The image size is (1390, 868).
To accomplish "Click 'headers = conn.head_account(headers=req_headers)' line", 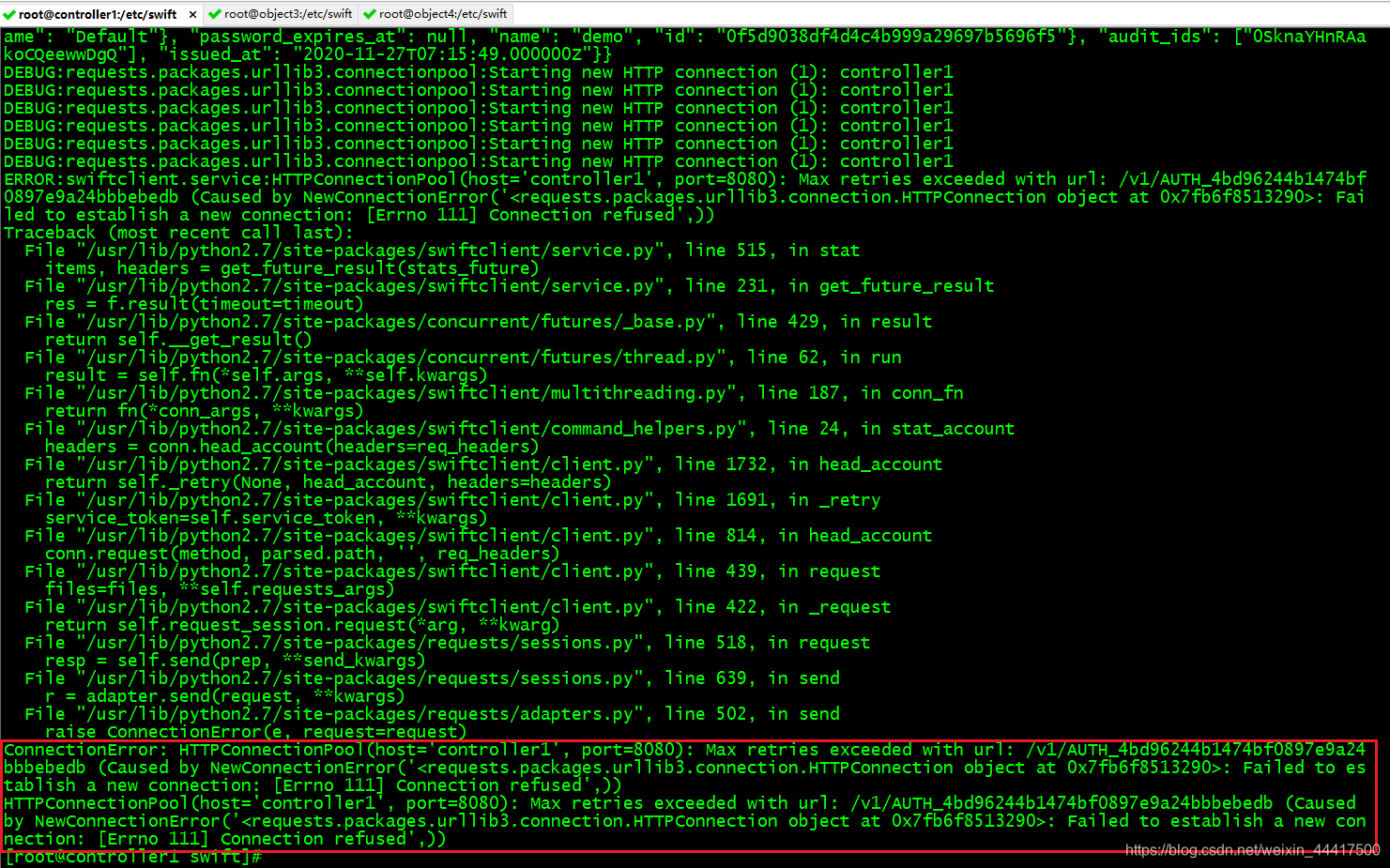I will [292, 447].
